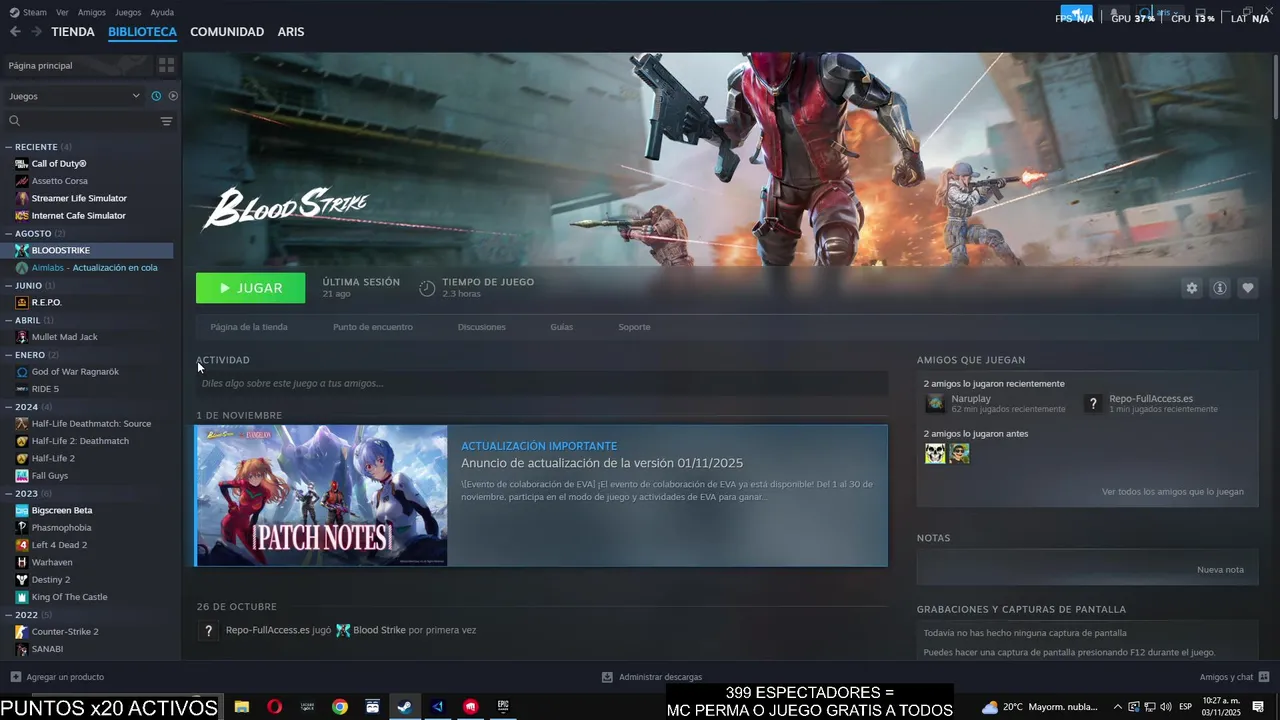Open Punto de encuentro link
This screenshot has height=720, width=1280.
click(x=373, y=327)
